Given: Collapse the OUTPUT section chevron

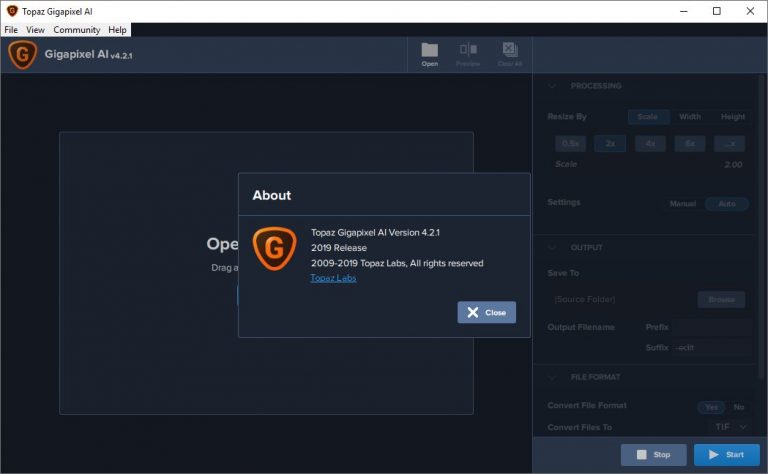Looking at the screenshot, I should pos(552,248).
